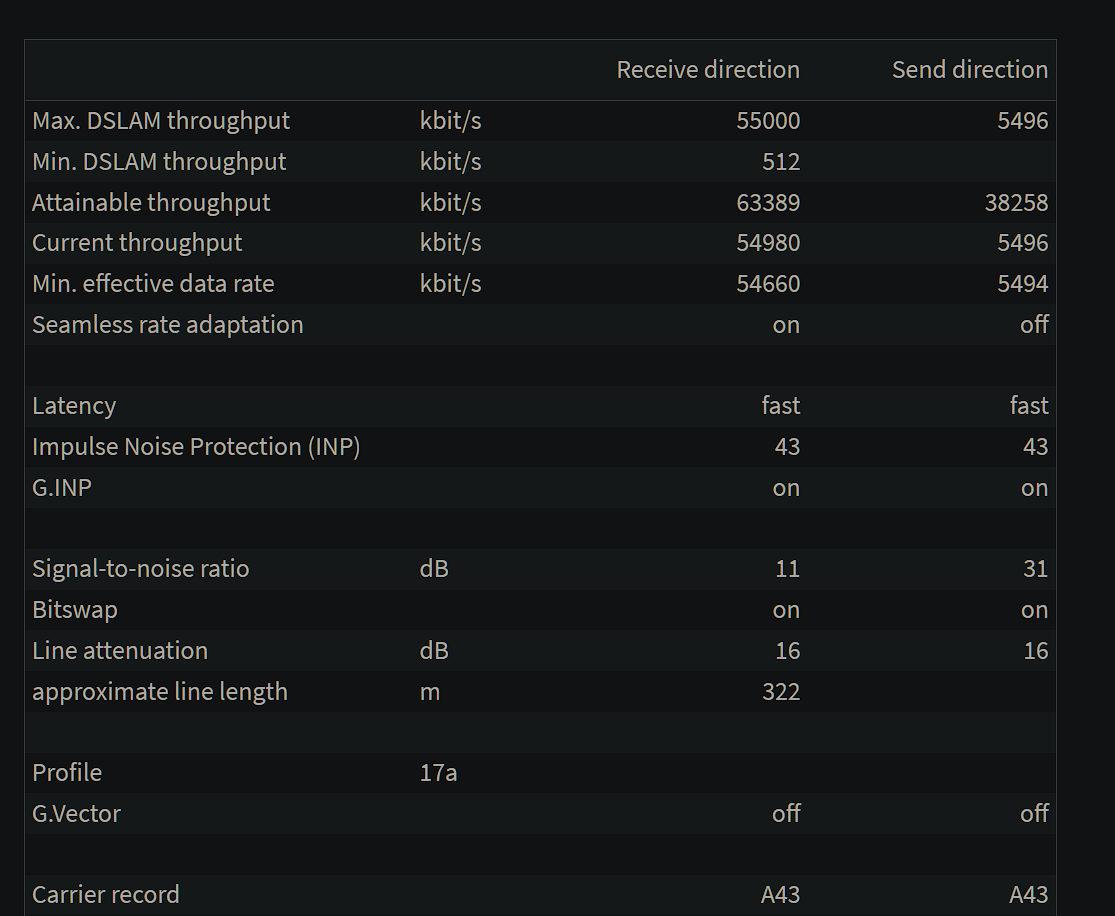This screenshot has height=916, width=1115.
Task: Click the Send direction column header
Action: click(x=970, y=70)
